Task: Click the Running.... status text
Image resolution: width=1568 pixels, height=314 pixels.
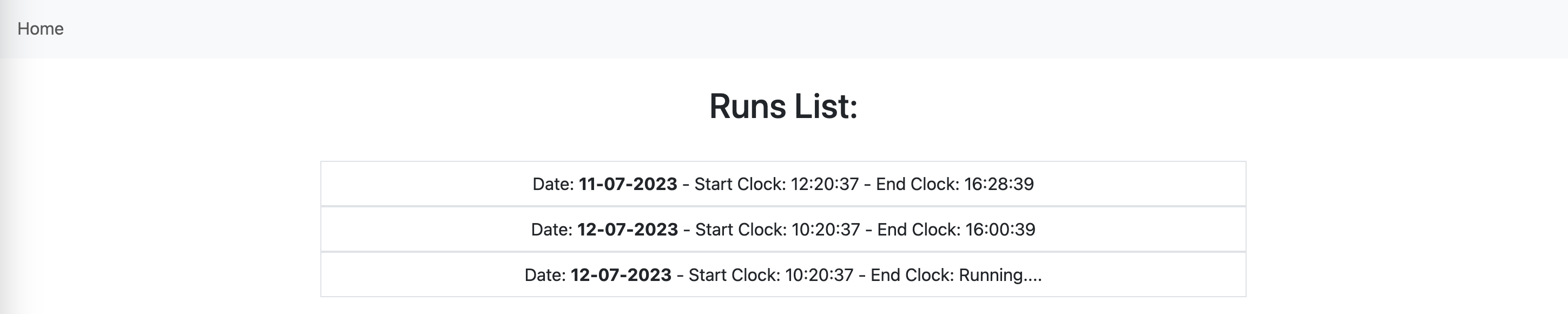Action: 1000,275
